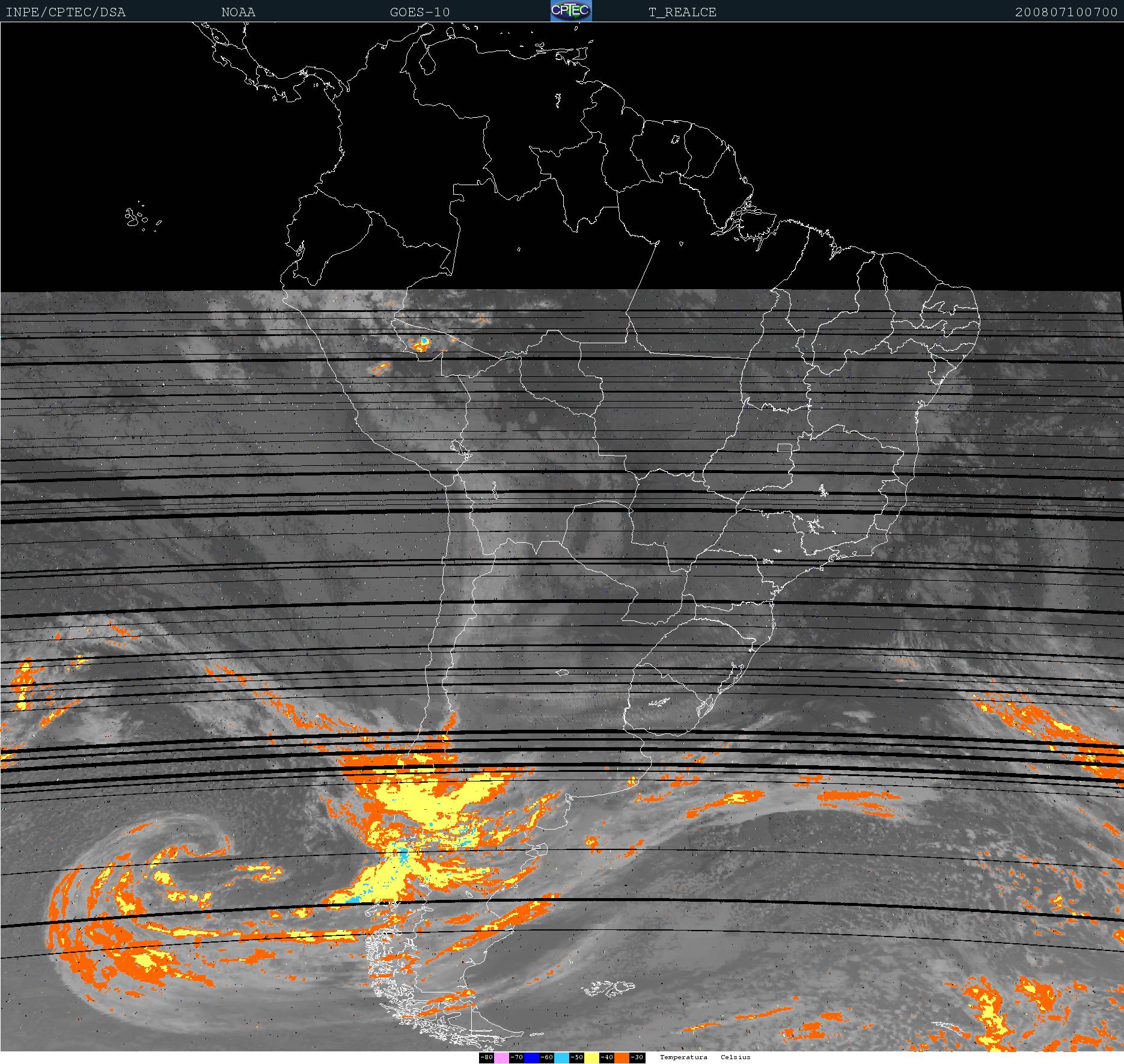Click the Brasília Federal District rectangle

tap(784, 448)
